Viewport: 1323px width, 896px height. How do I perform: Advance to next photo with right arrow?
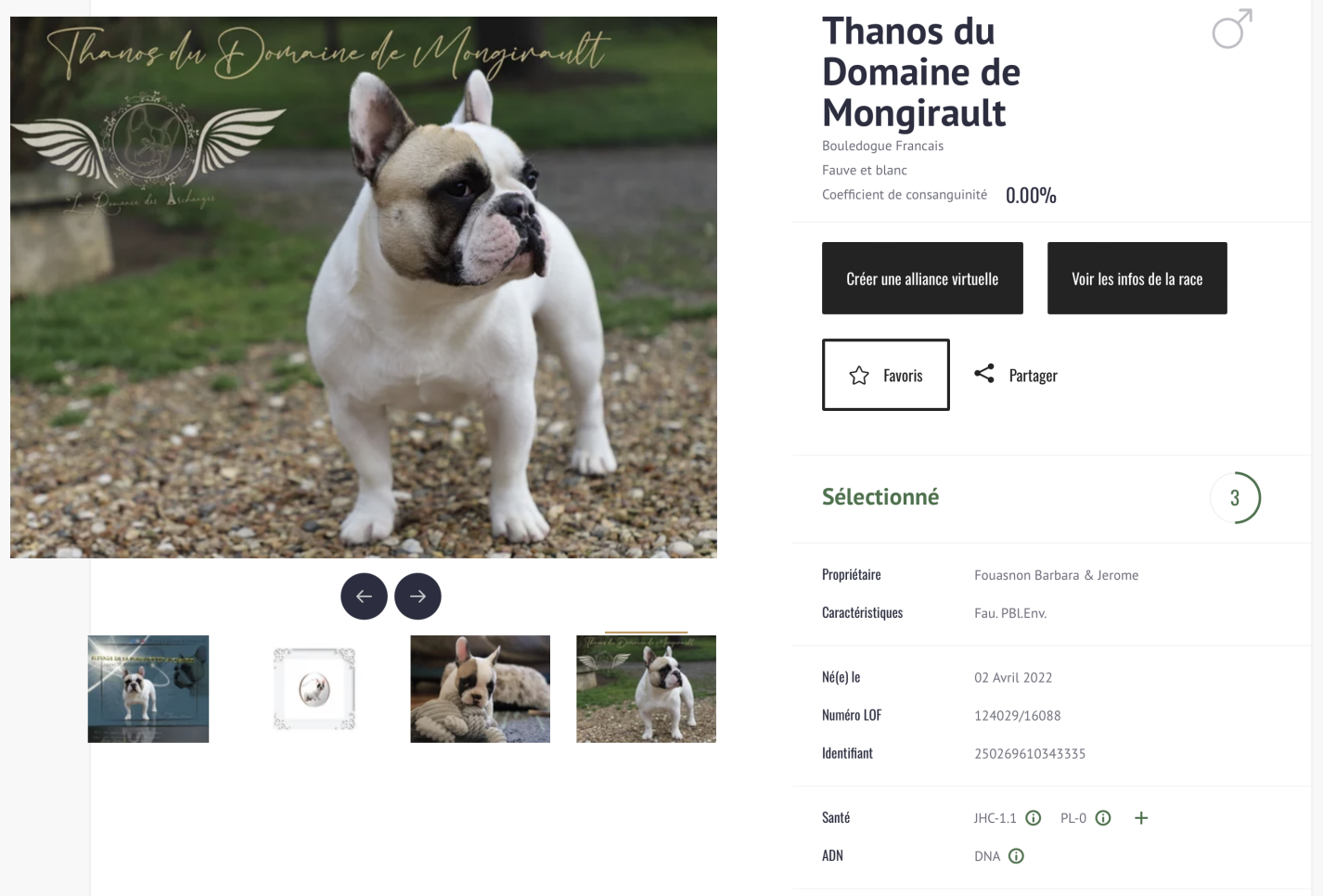417,596
